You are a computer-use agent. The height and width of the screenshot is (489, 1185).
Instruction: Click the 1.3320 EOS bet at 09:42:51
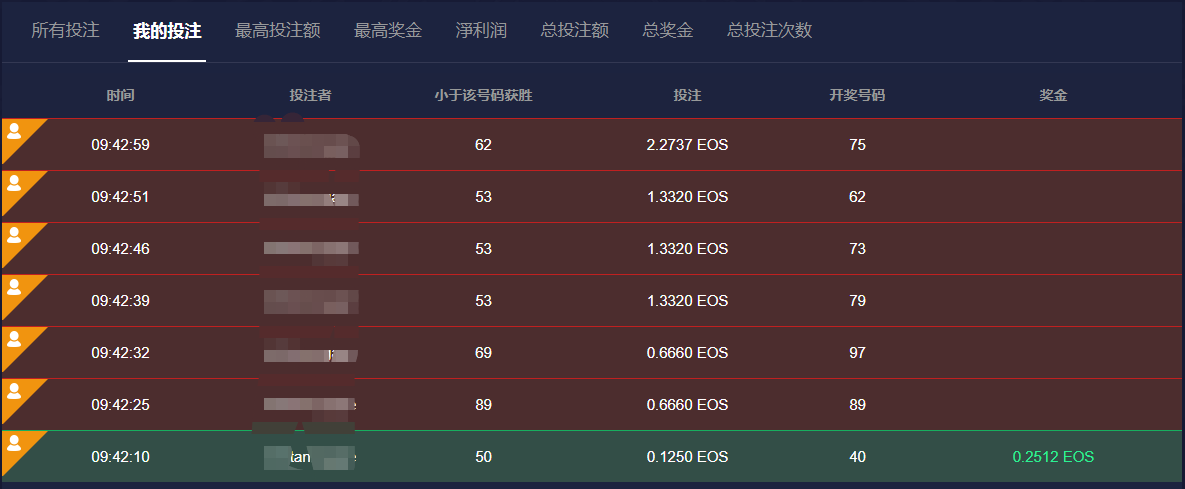(x=688, y=197)
